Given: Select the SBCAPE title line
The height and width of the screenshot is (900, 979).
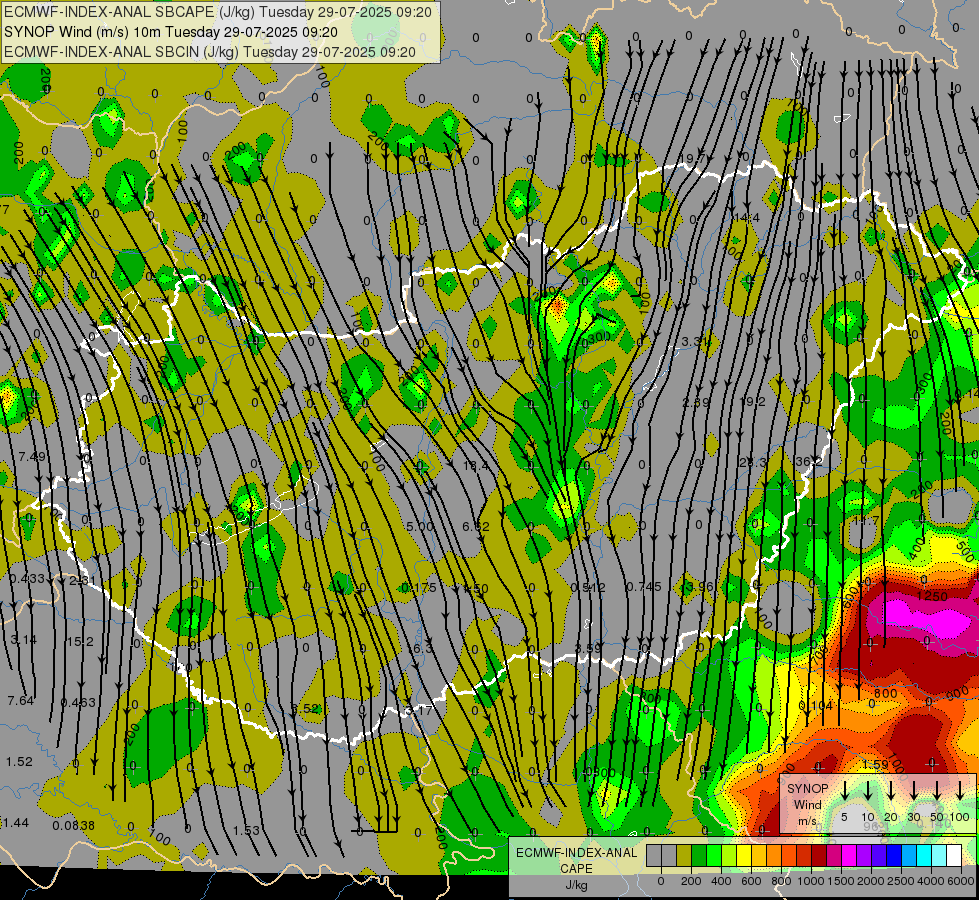Looking at the screenshot, I should pos(218,12).
